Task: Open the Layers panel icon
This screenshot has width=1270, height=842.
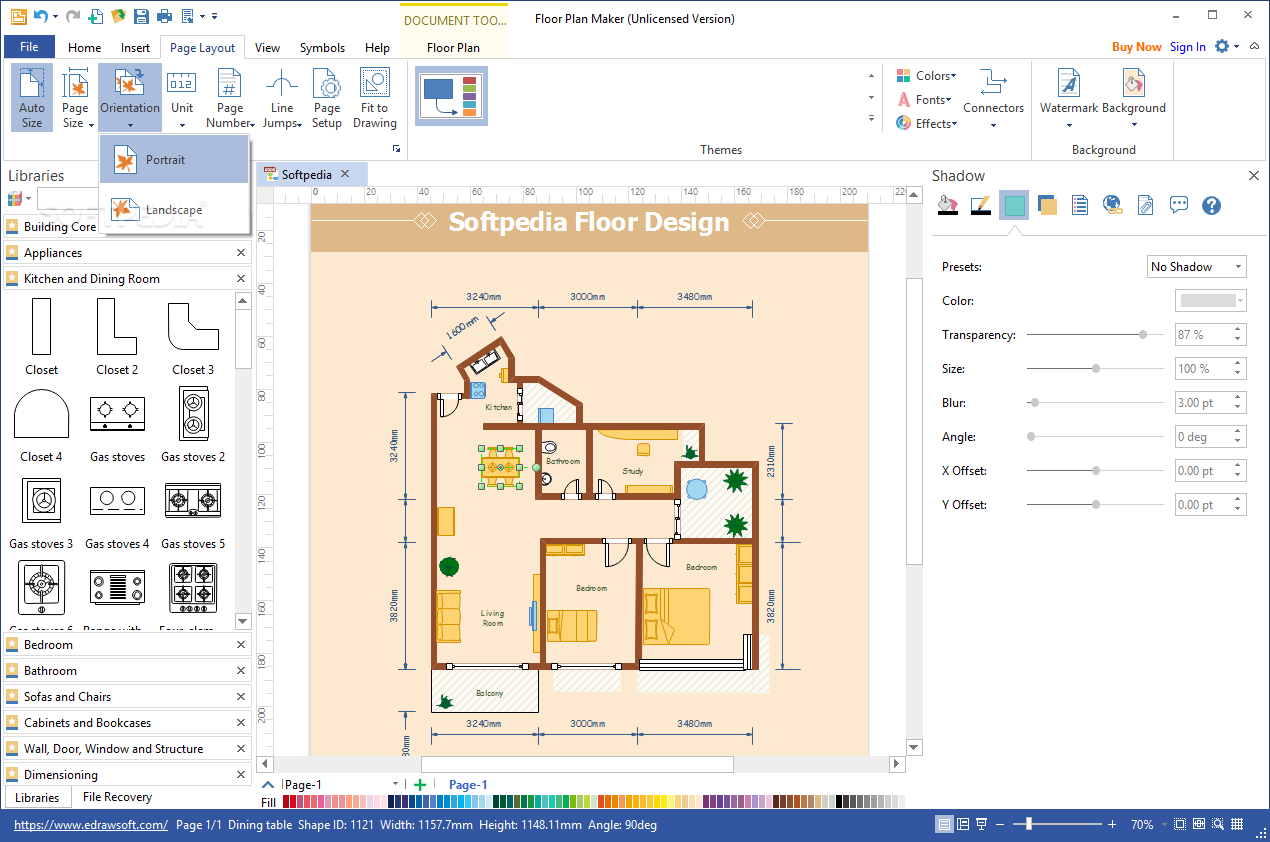Action: coord(1047,205)
